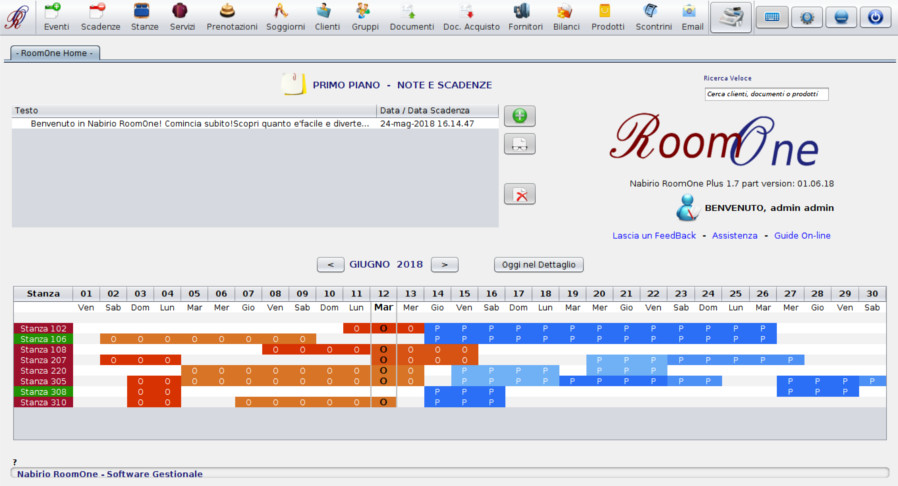This screenshot has width=898, height=486.
Task: Click day 12 column header in calendar
Action: click(x=384, y=294)
